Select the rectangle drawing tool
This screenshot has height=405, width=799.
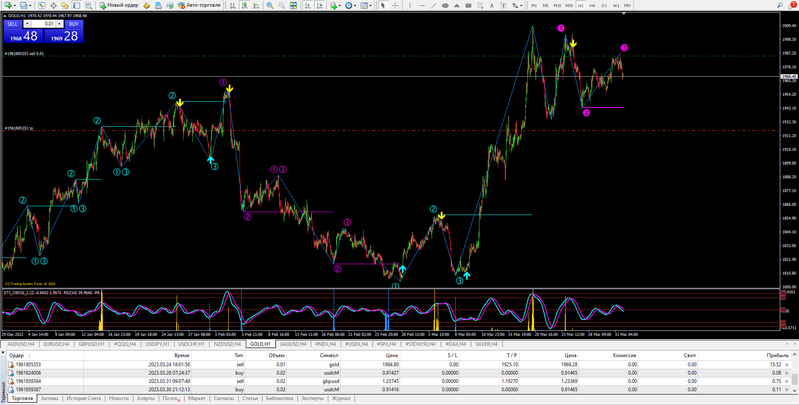tap(468, 6)
